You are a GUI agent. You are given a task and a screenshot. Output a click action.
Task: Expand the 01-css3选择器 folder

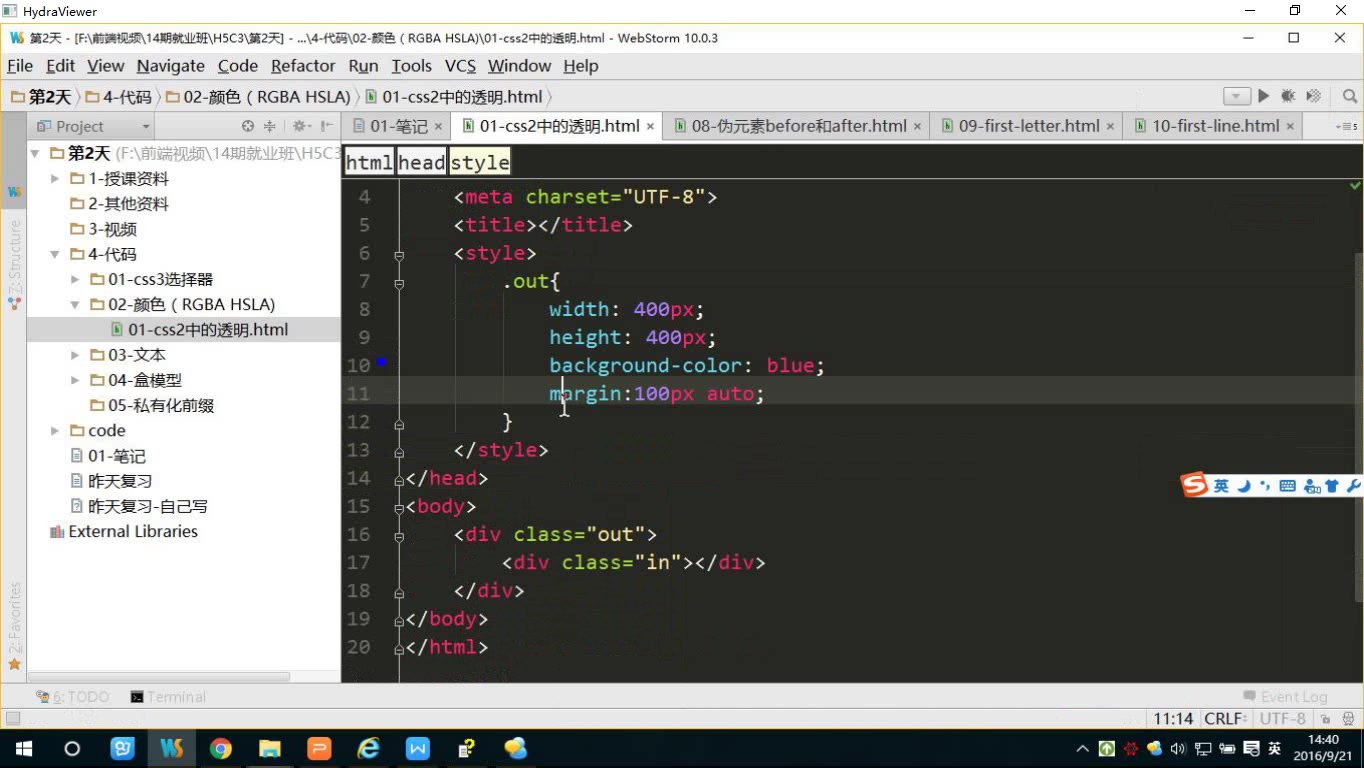tap(75, 280)
